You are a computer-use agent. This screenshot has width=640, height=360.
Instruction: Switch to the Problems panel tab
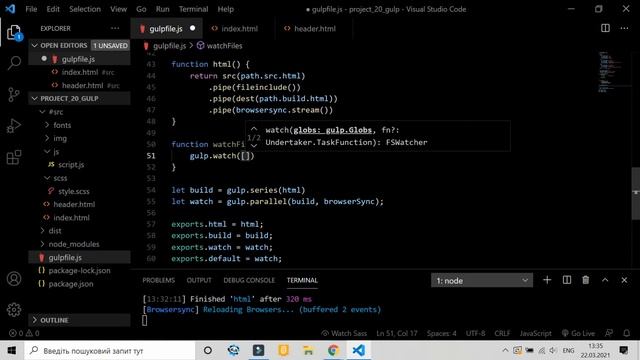click(158, 280)
